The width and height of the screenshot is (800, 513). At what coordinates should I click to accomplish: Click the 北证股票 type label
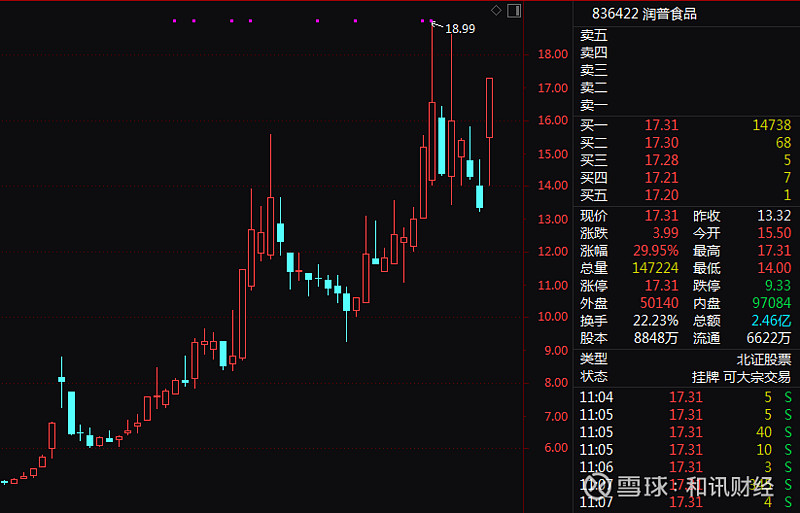[763, 358]
